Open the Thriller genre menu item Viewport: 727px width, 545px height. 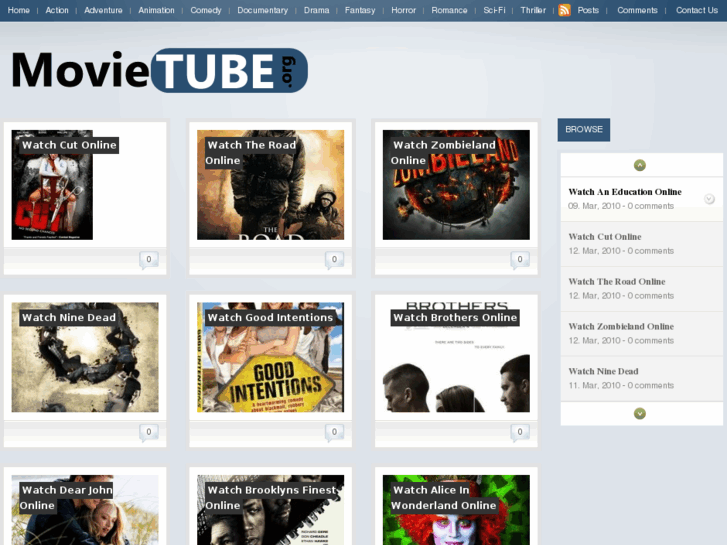[x=533, y=10]
